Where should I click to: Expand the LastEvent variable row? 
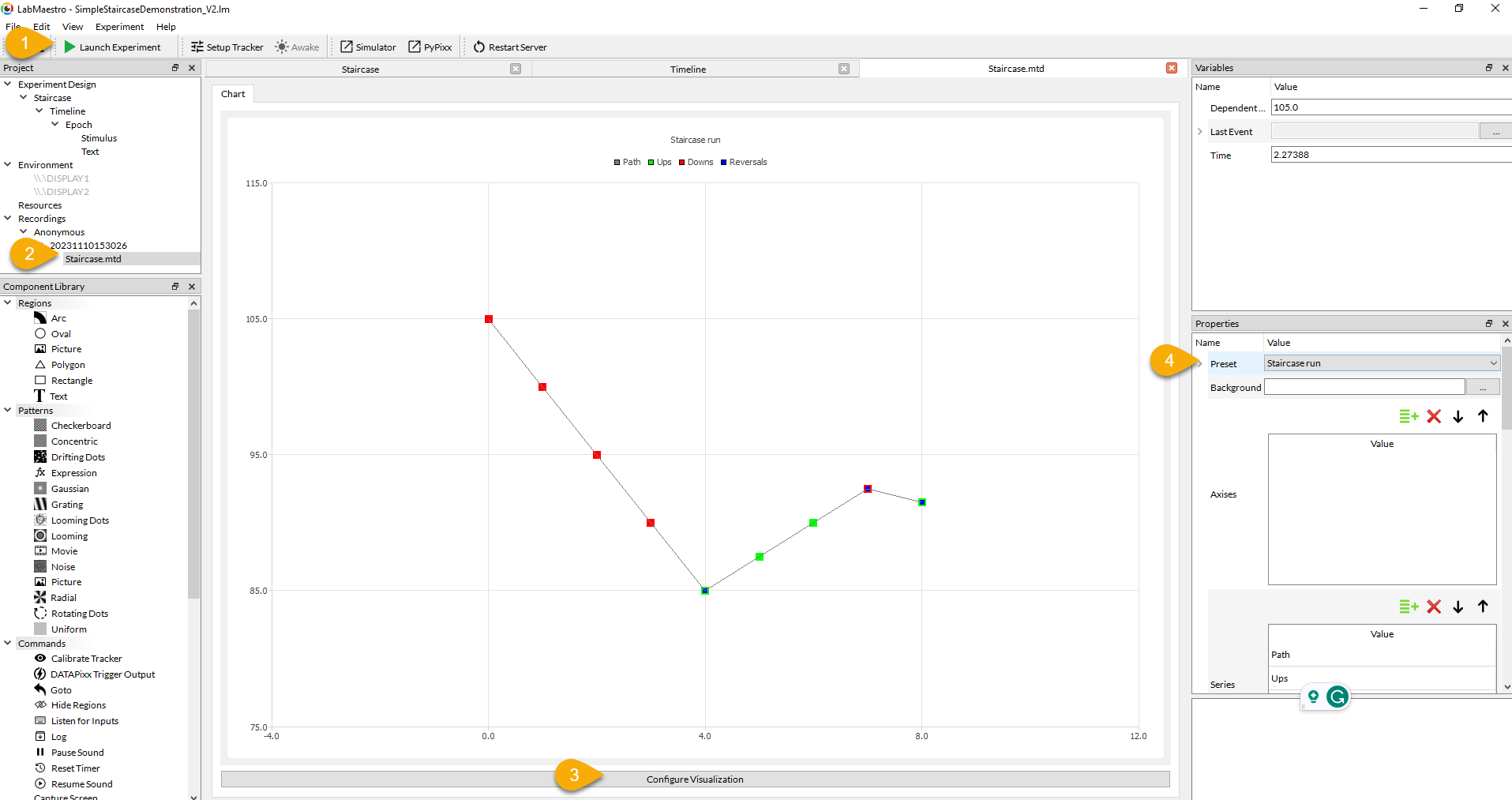click(x=1200, y=132)
